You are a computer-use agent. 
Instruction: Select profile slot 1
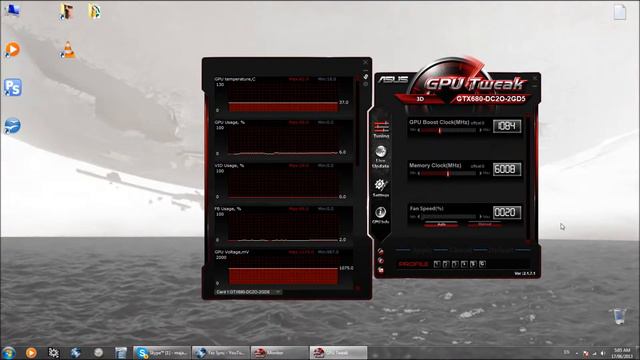coord(437,264)
